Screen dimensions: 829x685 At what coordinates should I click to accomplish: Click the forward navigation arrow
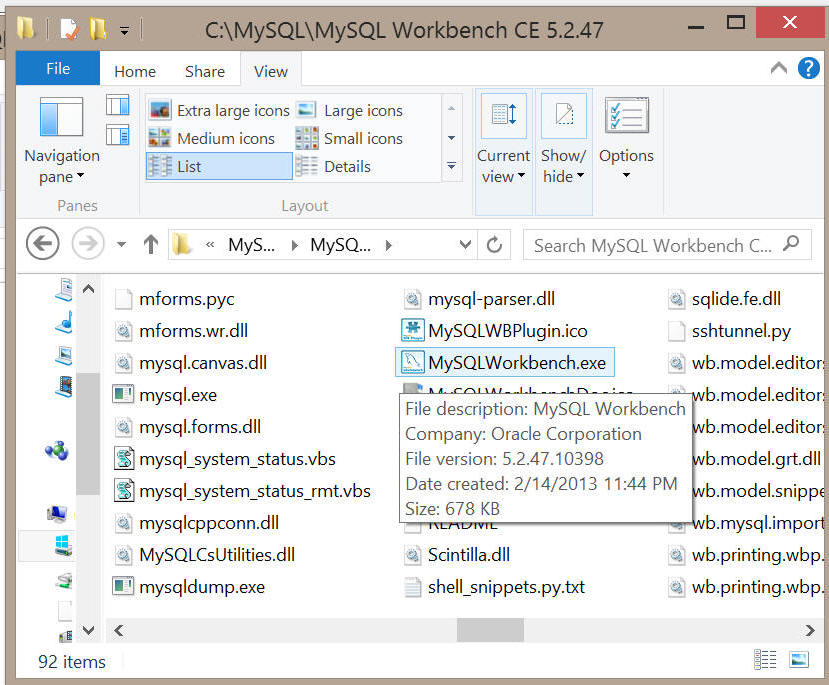point(88,244)
